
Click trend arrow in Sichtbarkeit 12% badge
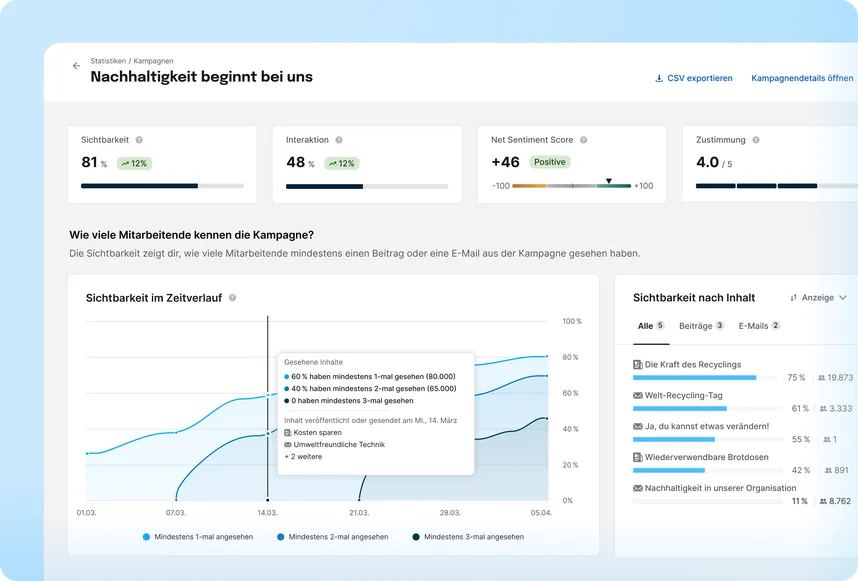(125, 164)
